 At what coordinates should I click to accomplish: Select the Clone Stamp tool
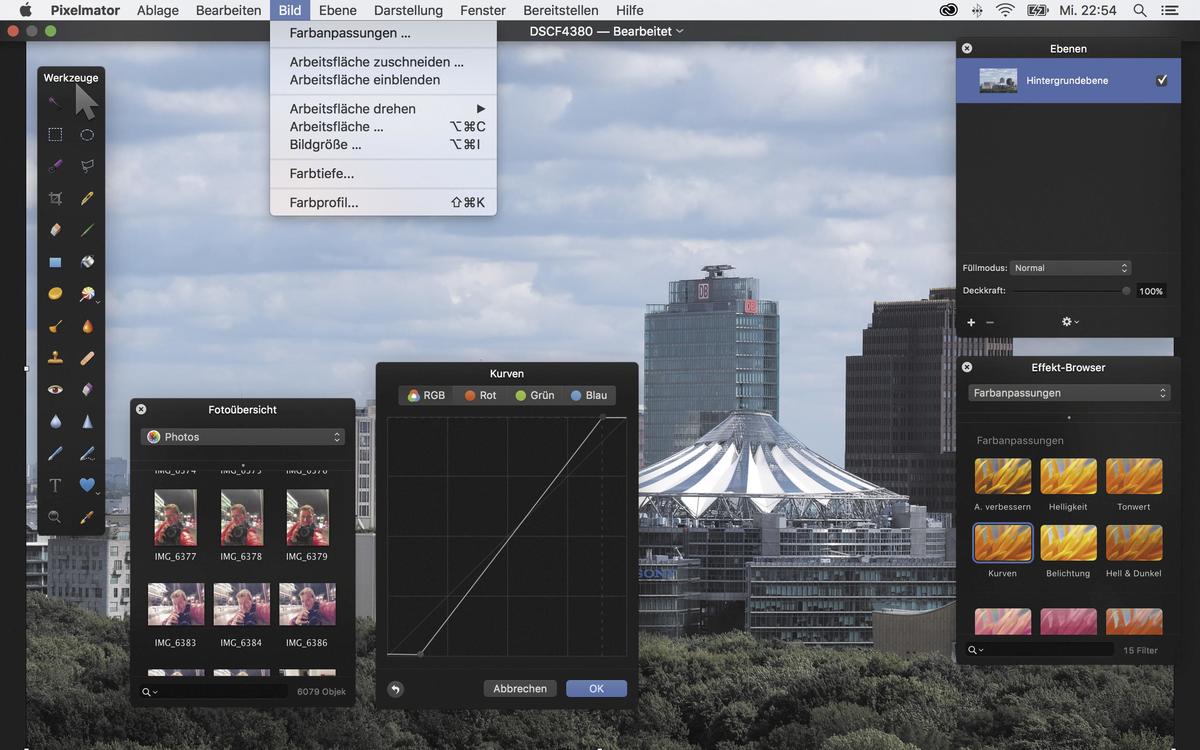tap(55, 357)
